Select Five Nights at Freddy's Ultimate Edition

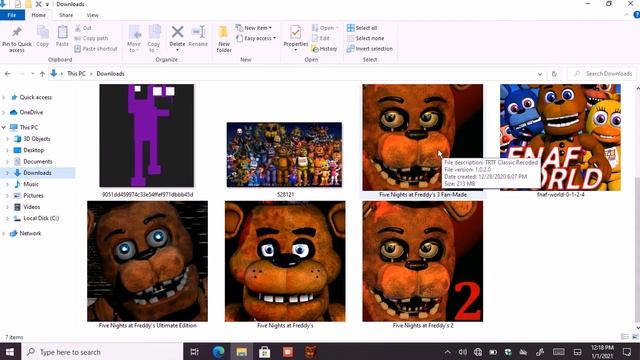click(147, 261)
